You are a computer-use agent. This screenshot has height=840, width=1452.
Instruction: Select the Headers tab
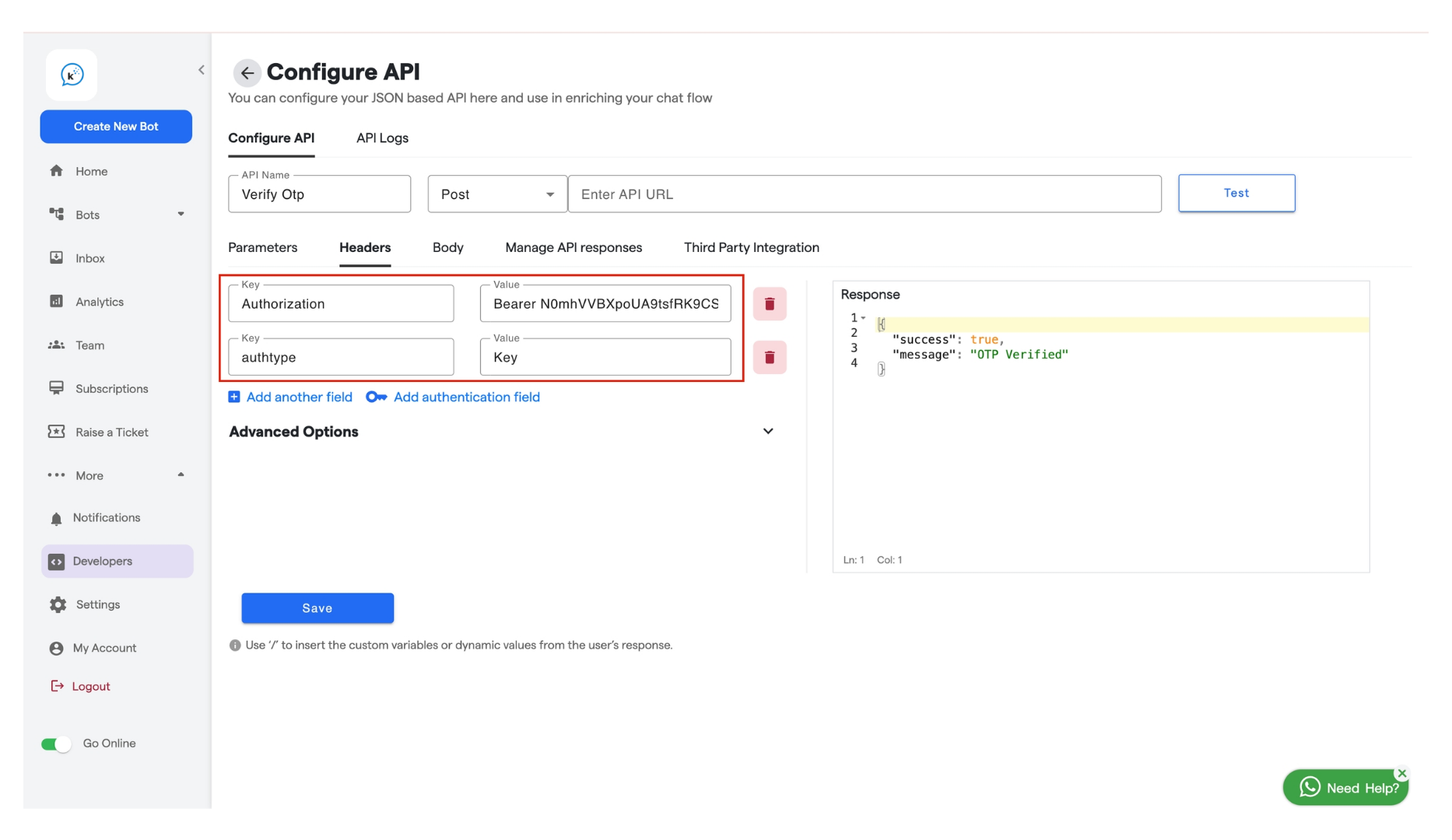(365, 247)
